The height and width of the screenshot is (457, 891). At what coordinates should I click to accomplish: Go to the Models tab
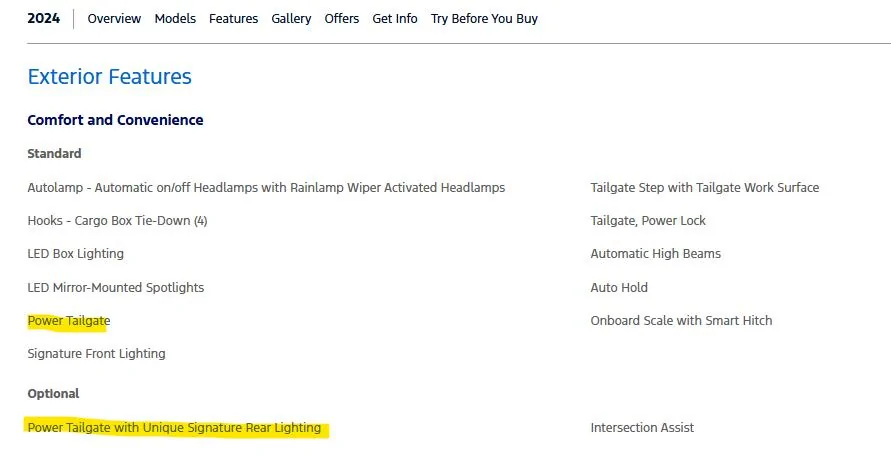pos(175,19)
